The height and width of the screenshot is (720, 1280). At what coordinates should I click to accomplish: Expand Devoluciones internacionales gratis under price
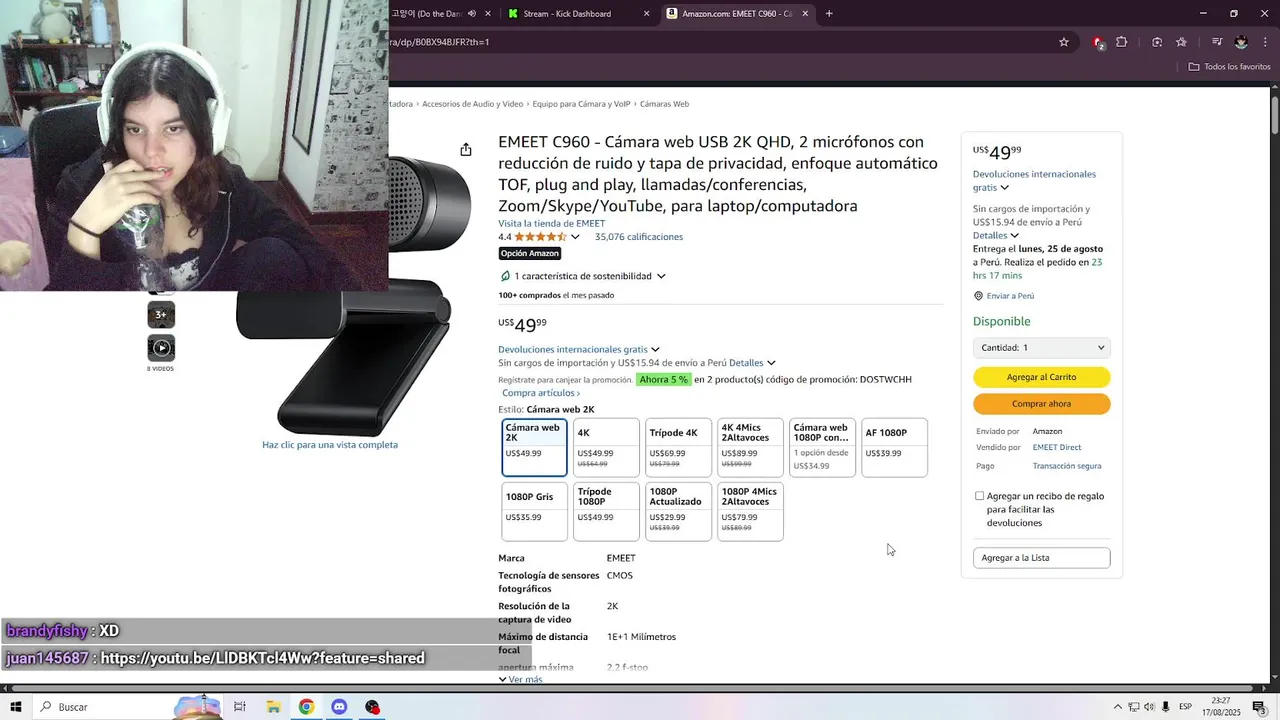(579, 349)
